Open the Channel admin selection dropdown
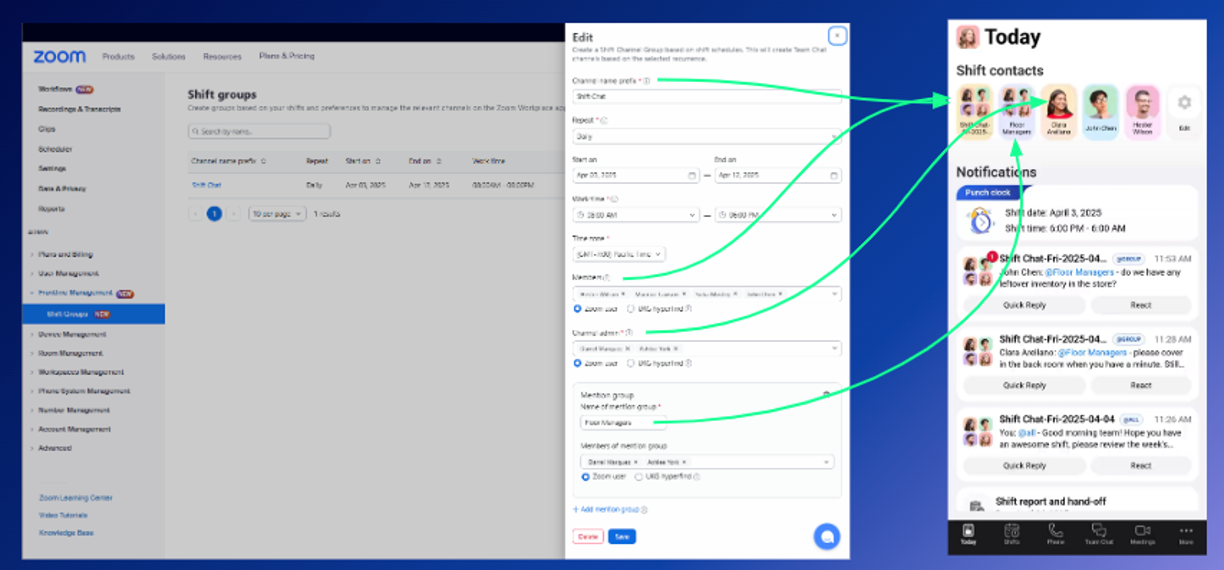The image size is (1224, 570). (706, 348)
